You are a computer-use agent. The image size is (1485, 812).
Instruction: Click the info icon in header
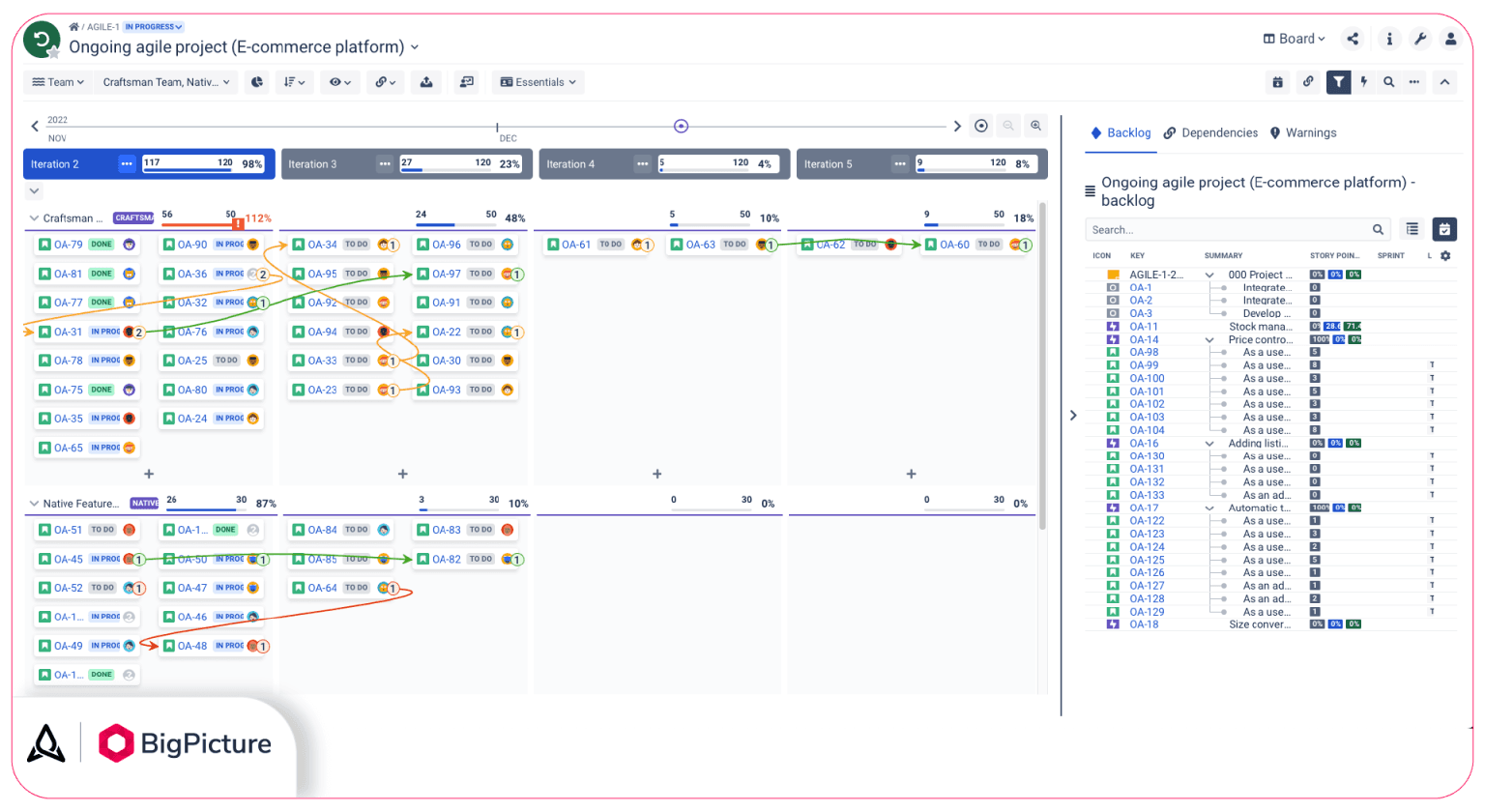point(1389,39)
